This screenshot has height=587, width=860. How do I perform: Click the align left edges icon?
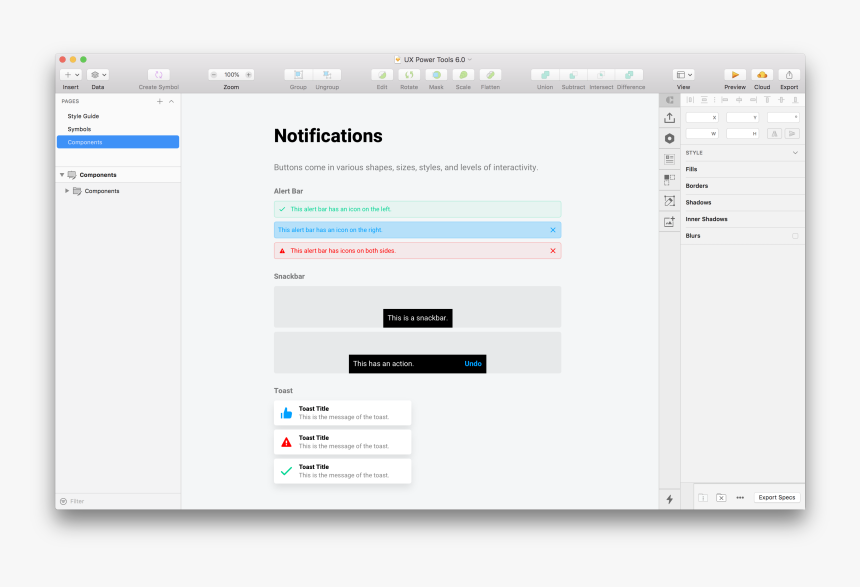click(x=725, y=100)
